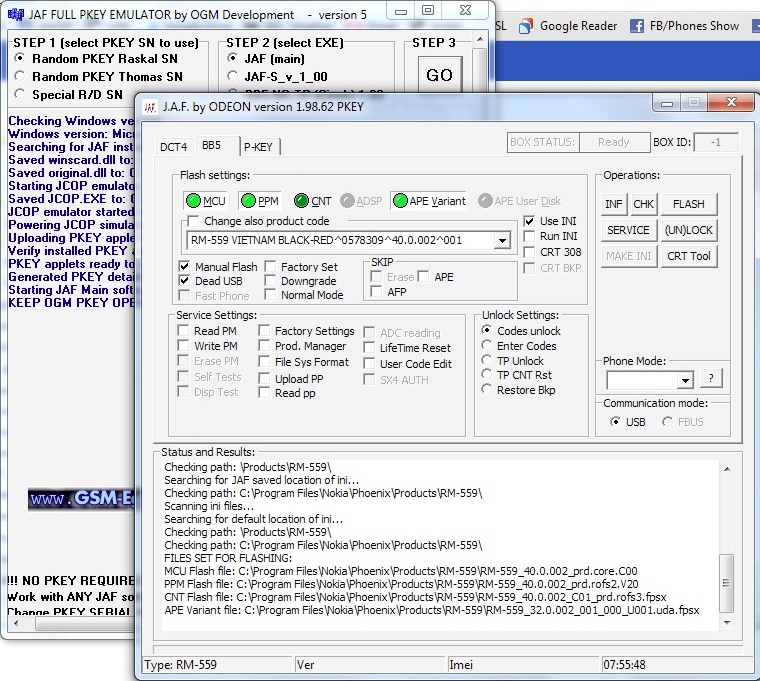Click the (UN)LOCK button
The width and height of the screenshot is (760, 681).
pos(688,230)
